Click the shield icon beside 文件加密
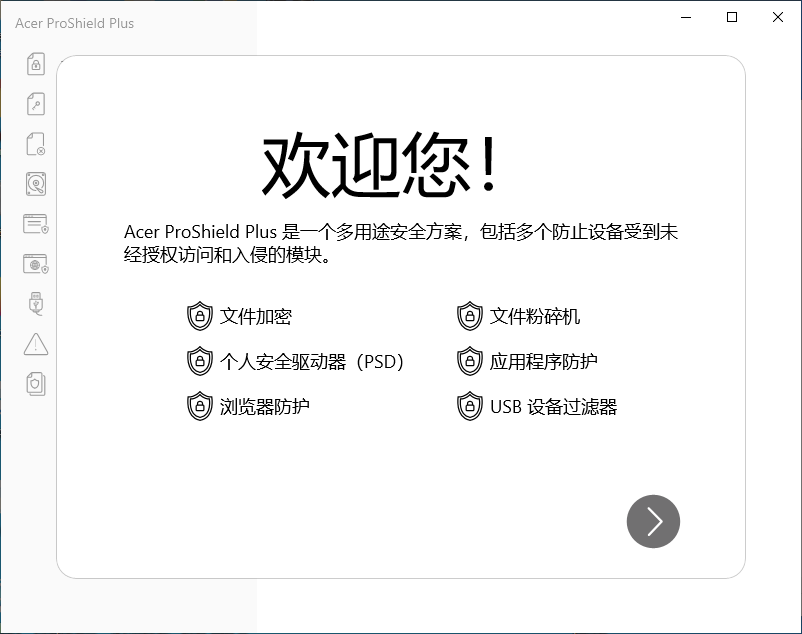Image resolution: width=802 pixels, height=634 pixels. tap(200, 316)
